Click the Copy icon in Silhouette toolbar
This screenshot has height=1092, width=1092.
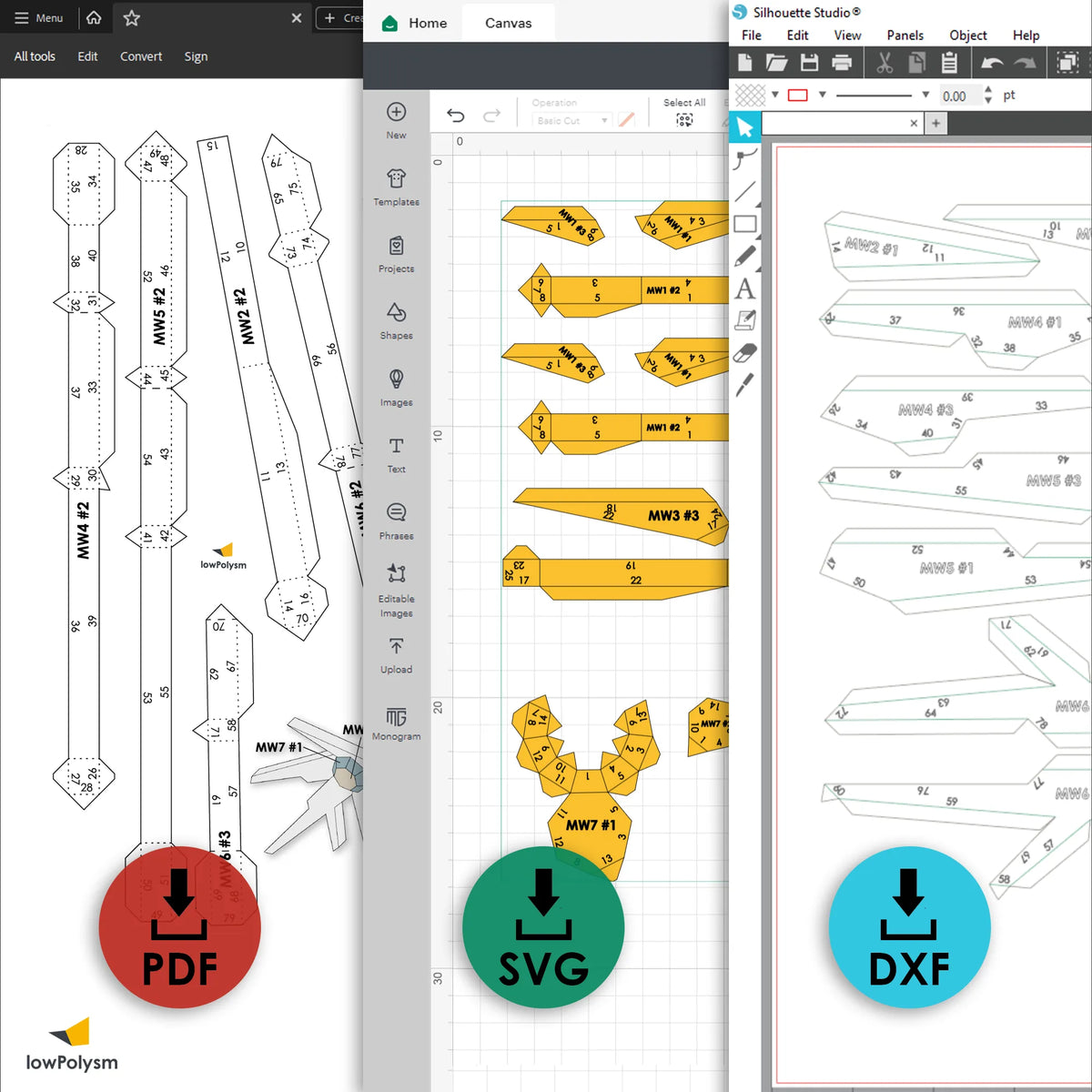916,63
